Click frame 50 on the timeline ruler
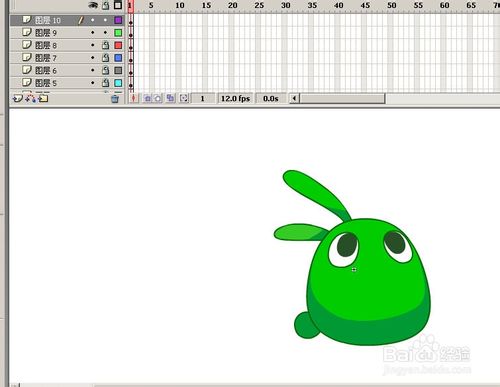 tap(391, 5)
